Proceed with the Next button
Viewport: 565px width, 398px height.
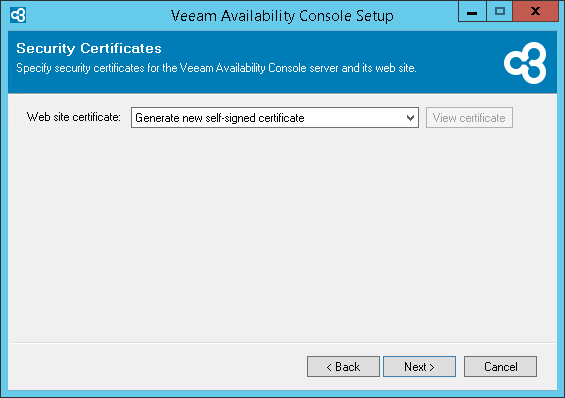click(x=419, y=367)
